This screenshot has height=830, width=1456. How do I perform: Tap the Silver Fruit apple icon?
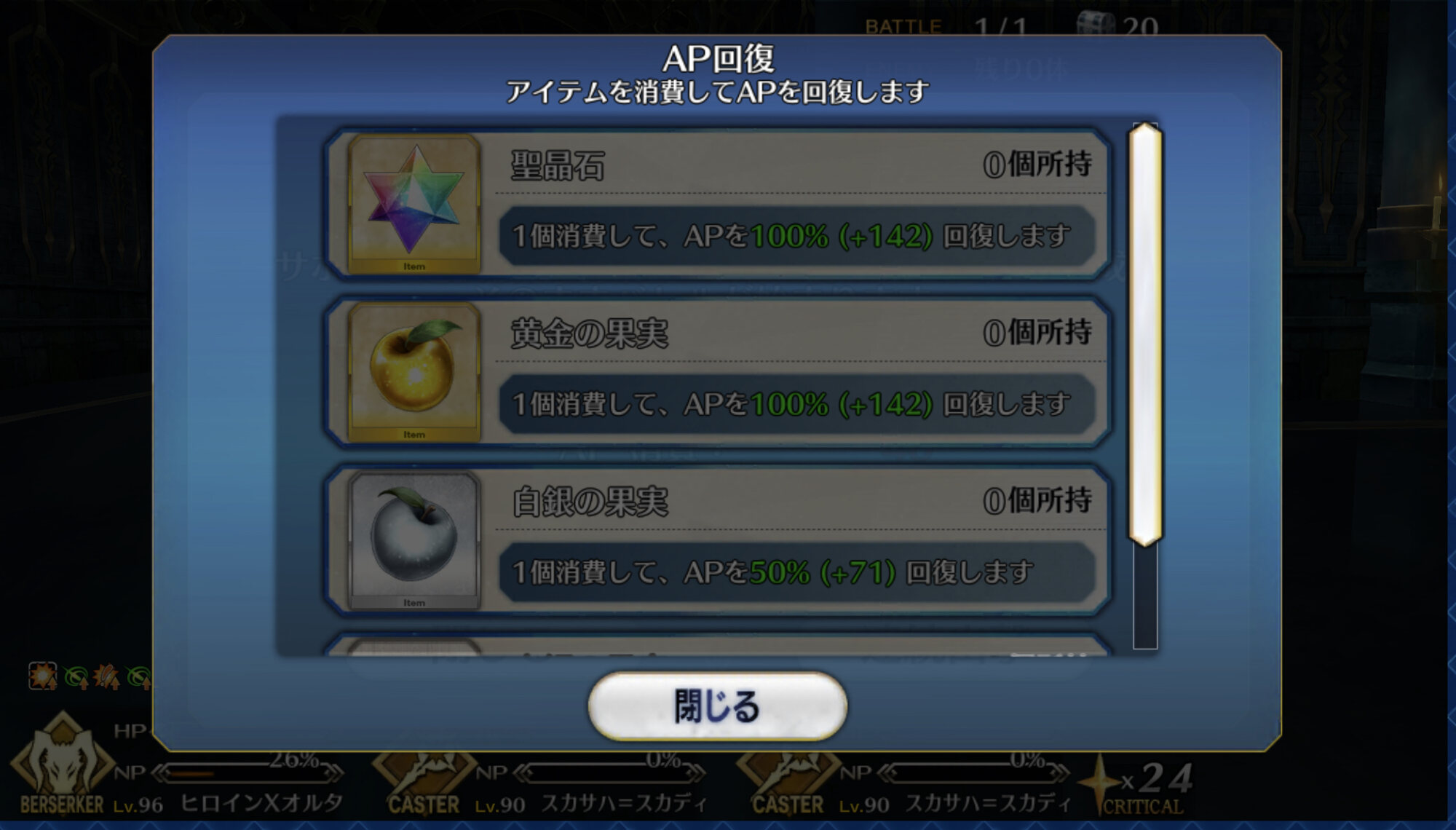pyautogui.click(x=414, y=540)
